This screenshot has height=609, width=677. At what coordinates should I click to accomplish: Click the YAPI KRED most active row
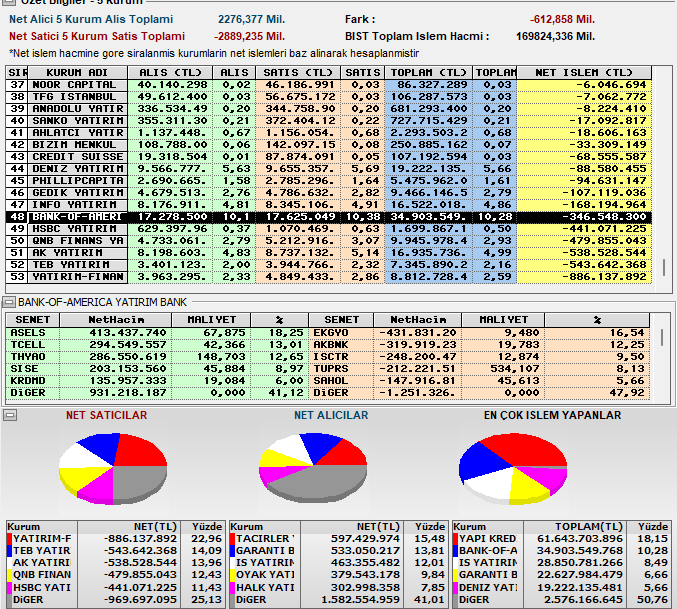(561, 539)
